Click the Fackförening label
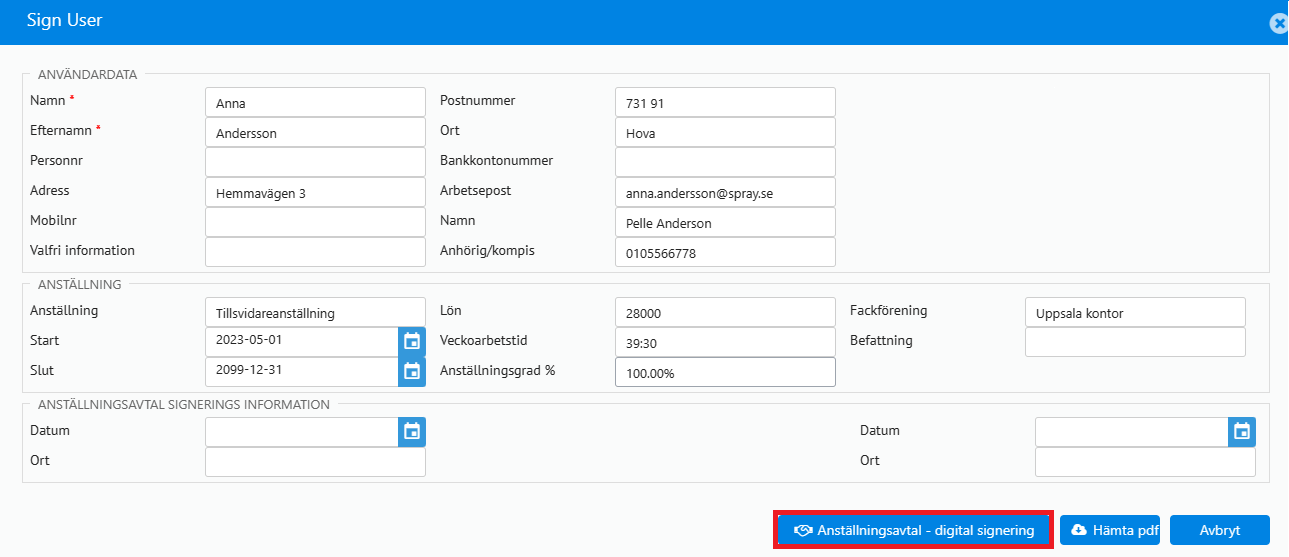The height and width of the screenshot is (557, 1289). 888,310
